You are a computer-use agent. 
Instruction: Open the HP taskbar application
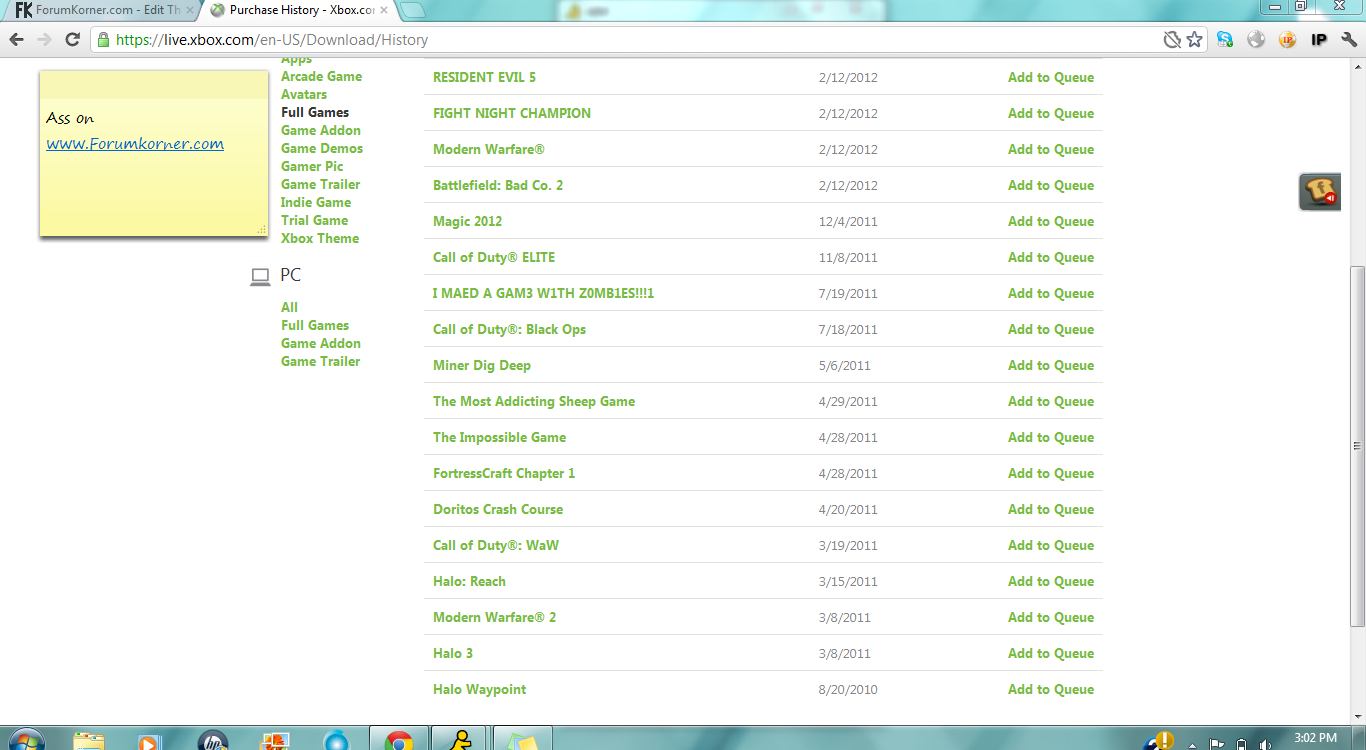coord(212,741)
